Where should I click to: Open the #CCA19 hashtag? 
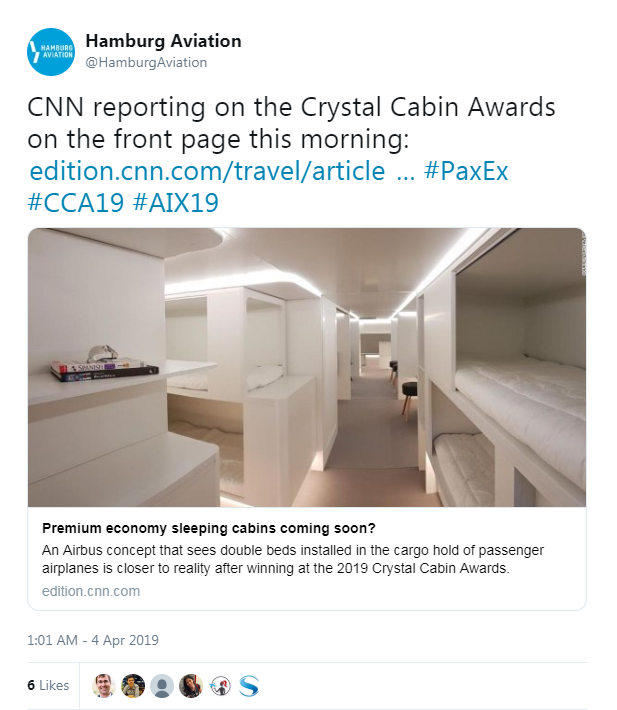[76, 202]
